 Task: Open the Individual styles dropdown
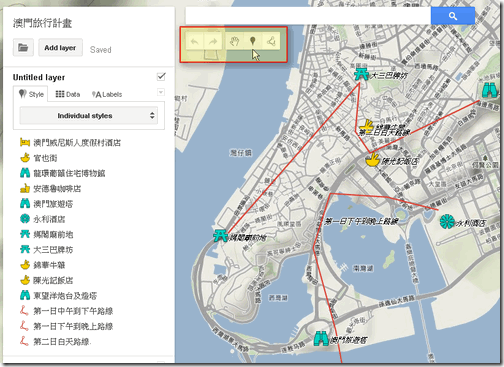click(x=88, y=116)
